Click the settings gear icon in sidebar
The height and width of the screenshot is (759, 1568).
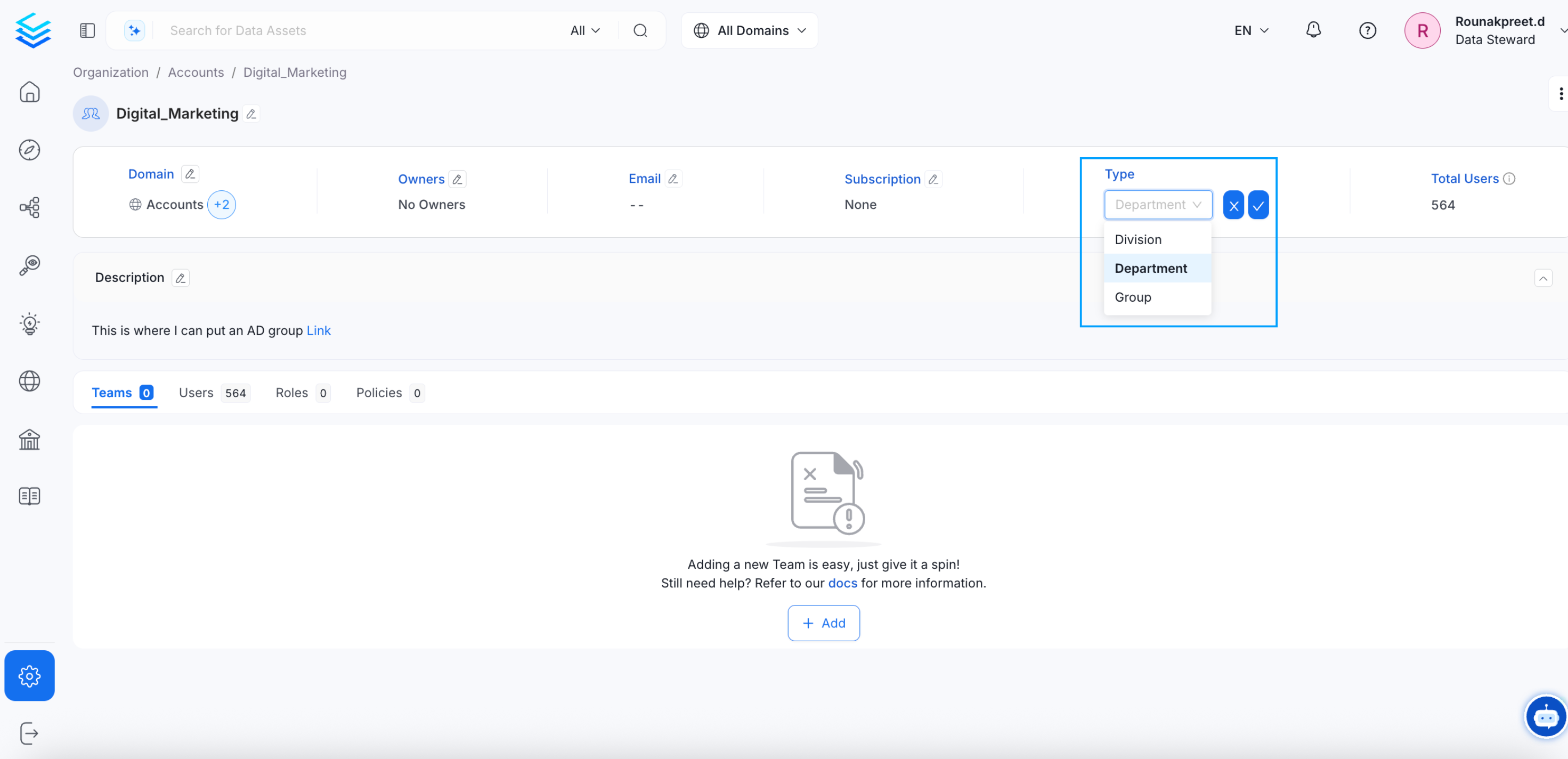[29, 675]
